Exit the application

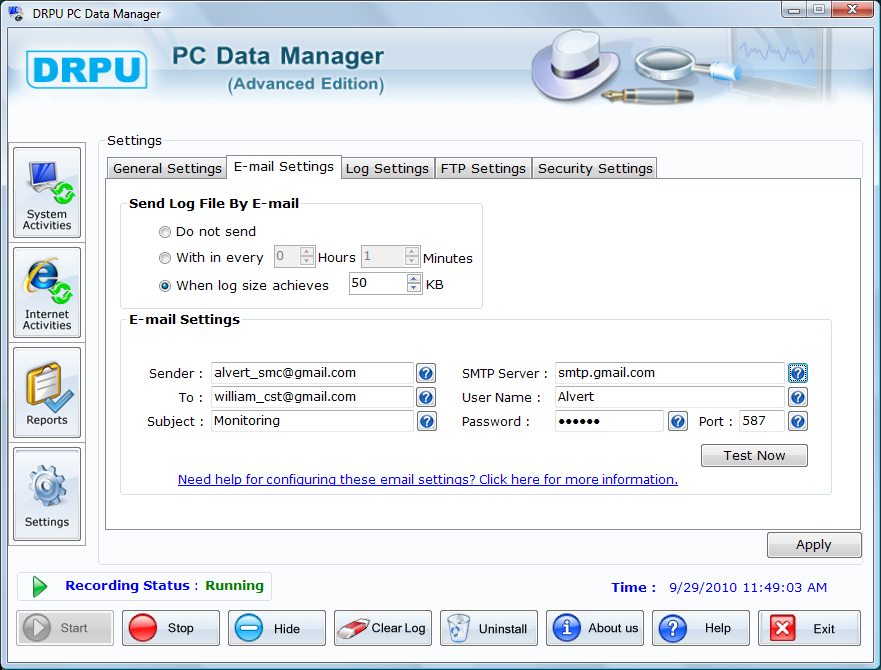click(x=809, y=628)
